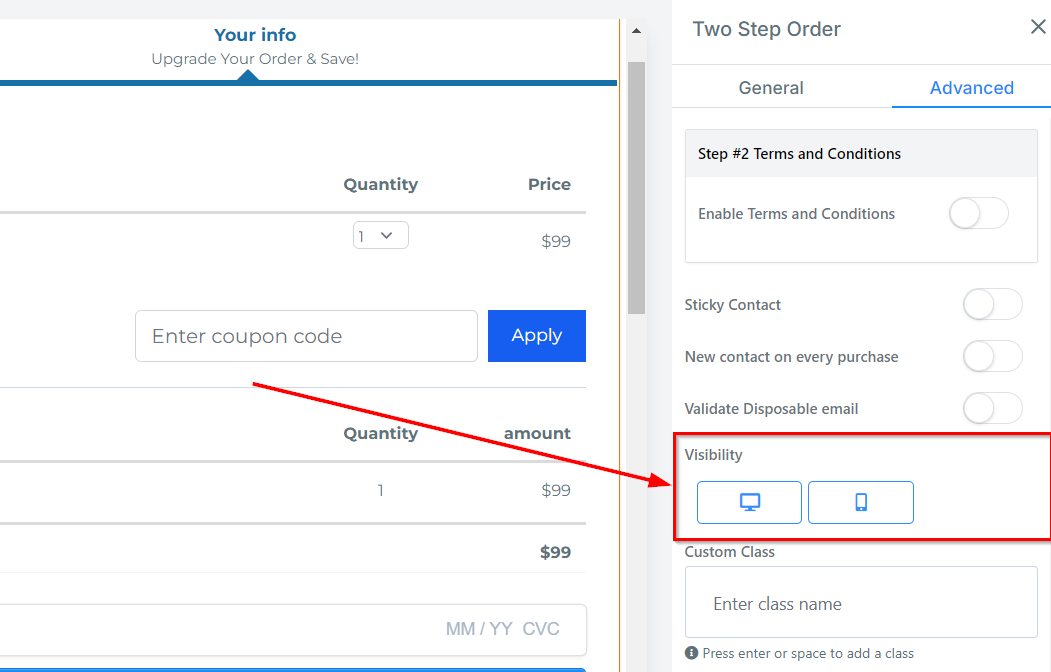
Task: Select mobile visibility icon
Action: tap(860, 502)
